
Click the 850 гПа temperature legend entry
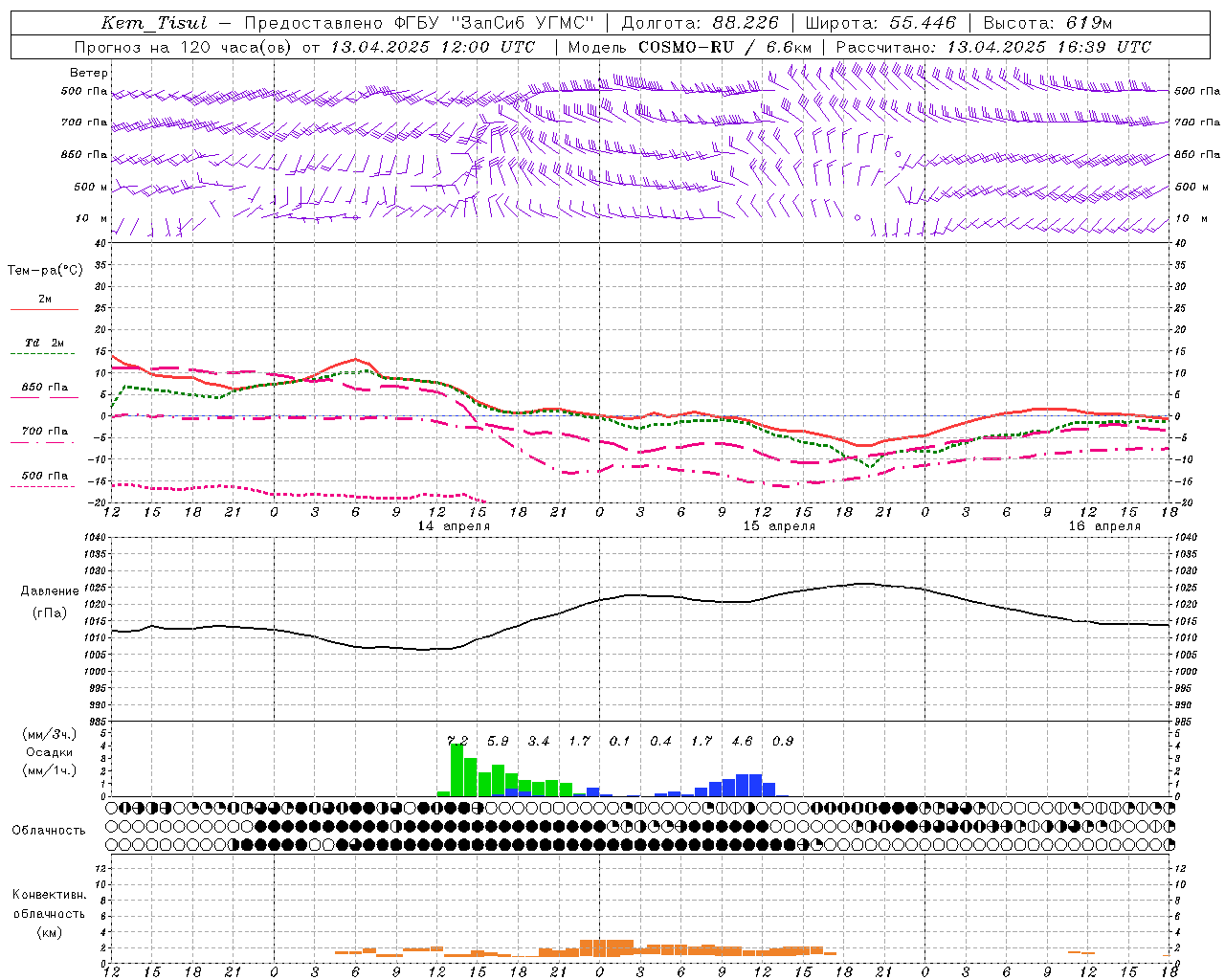tap(45, 388)
